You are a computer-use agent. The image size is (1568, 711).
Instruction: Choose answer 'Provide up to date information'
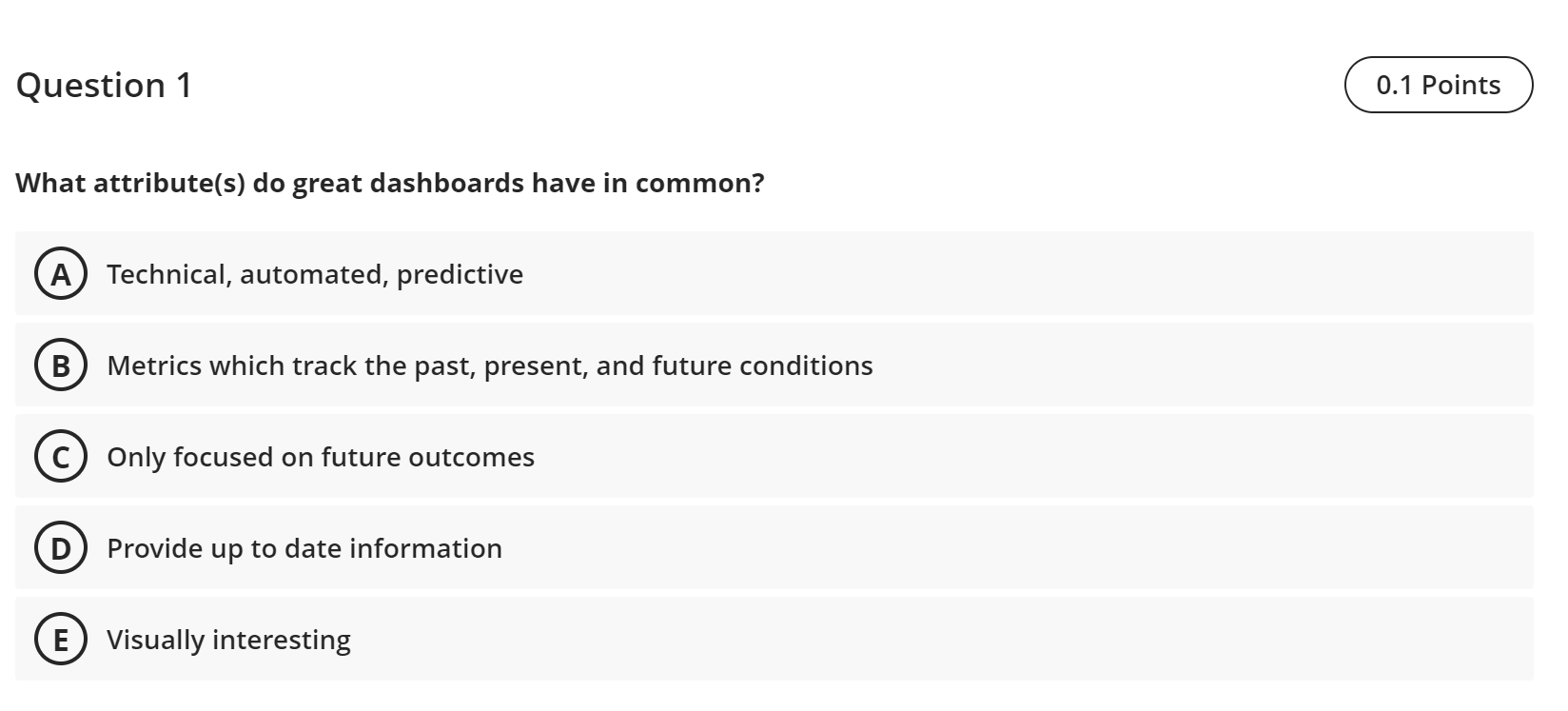click(x=304, y=548)
